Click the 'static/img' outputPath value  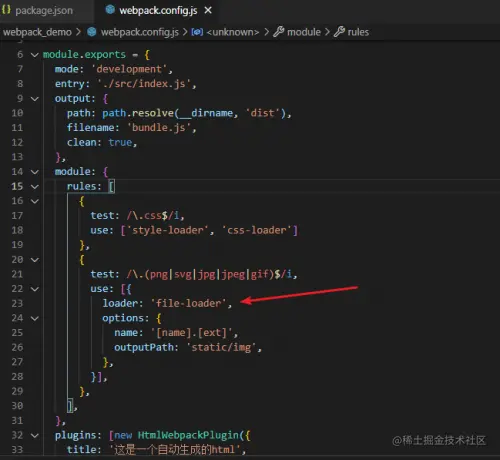pyautogui.click(x=221, y=347)
